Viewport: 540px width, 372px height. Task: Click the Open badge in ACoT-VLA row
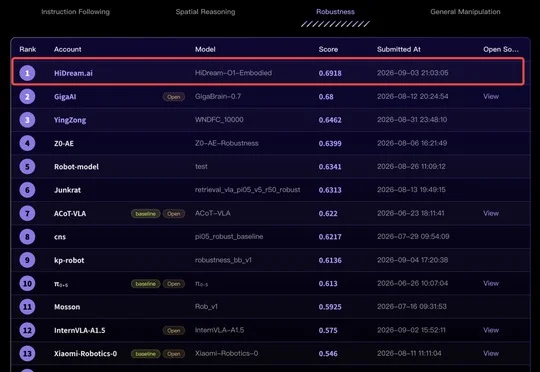point(174,214)
